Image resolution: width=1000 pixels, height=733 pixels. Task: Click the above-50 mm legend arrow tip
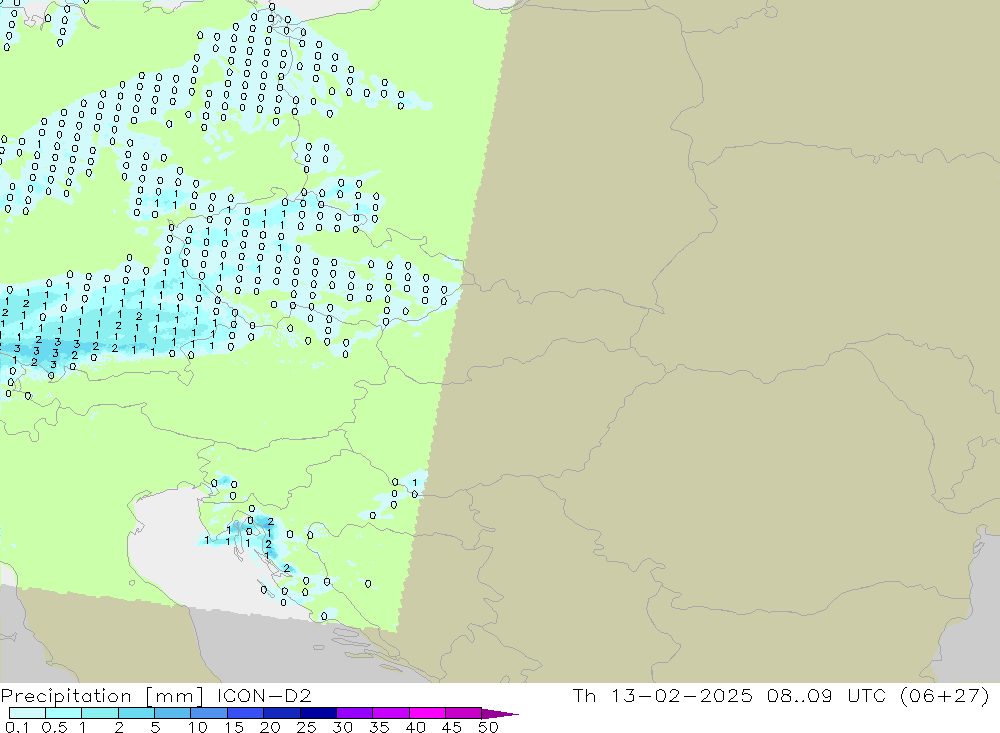[501, 713]
